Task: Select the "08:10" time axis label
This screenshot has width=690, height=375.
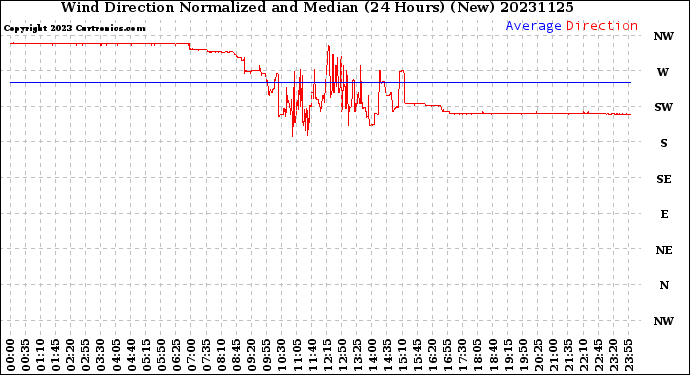Action: point(221,355)
